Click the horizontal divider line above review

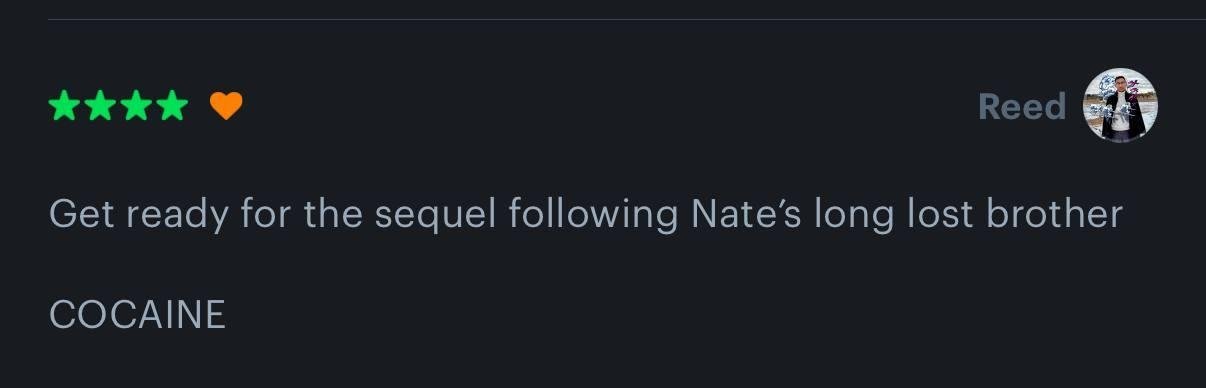(627, 19)
